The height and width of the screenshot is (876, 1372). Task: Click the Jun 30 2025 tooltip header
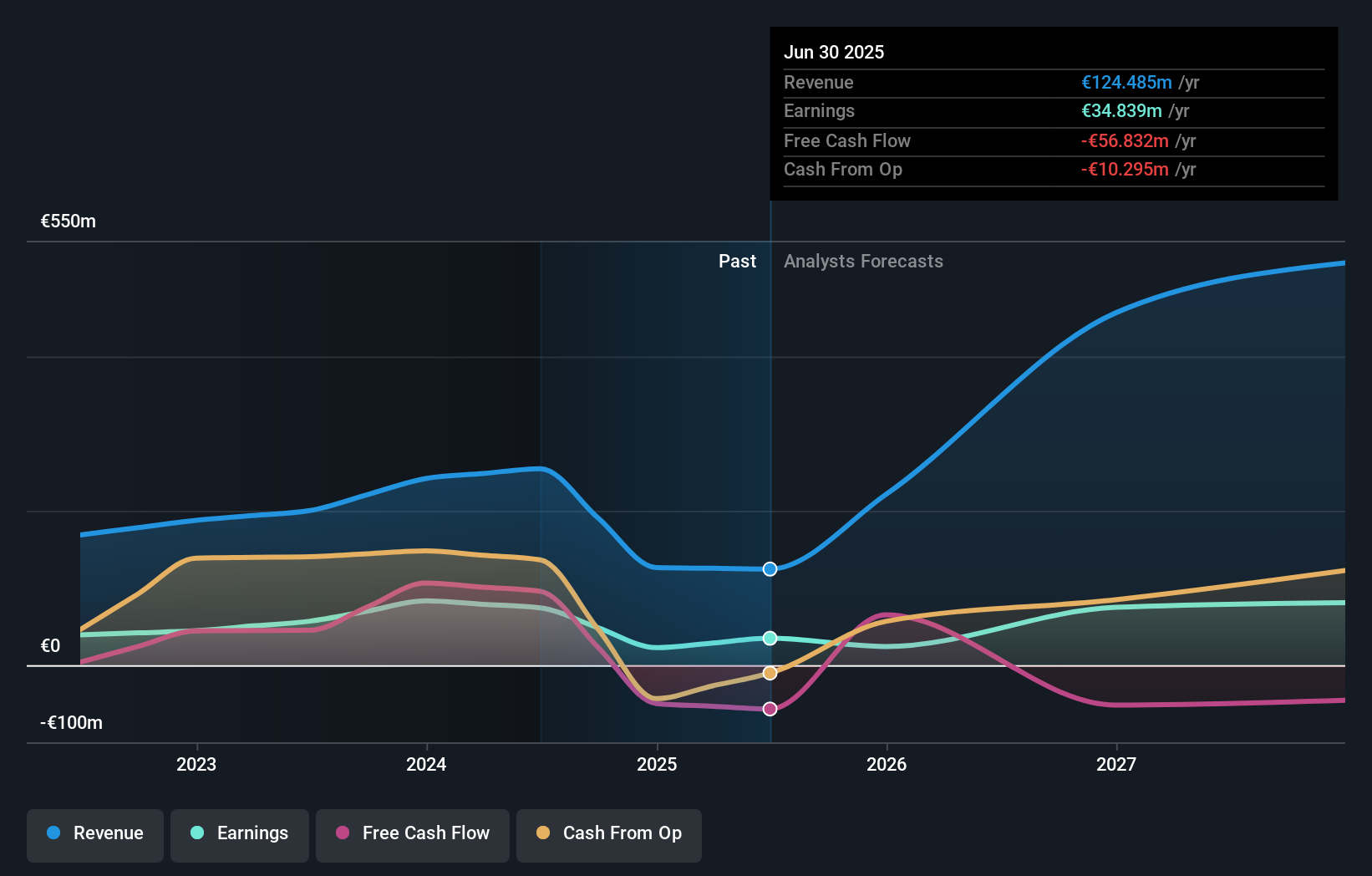(x=834, y=52)
